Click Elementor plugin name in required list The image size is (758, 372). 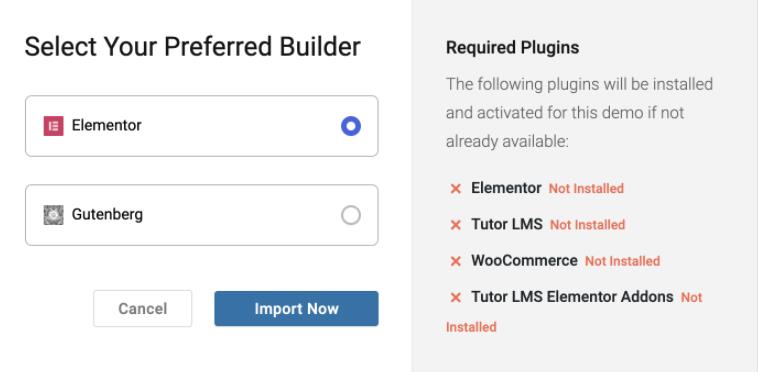[506, 188]
